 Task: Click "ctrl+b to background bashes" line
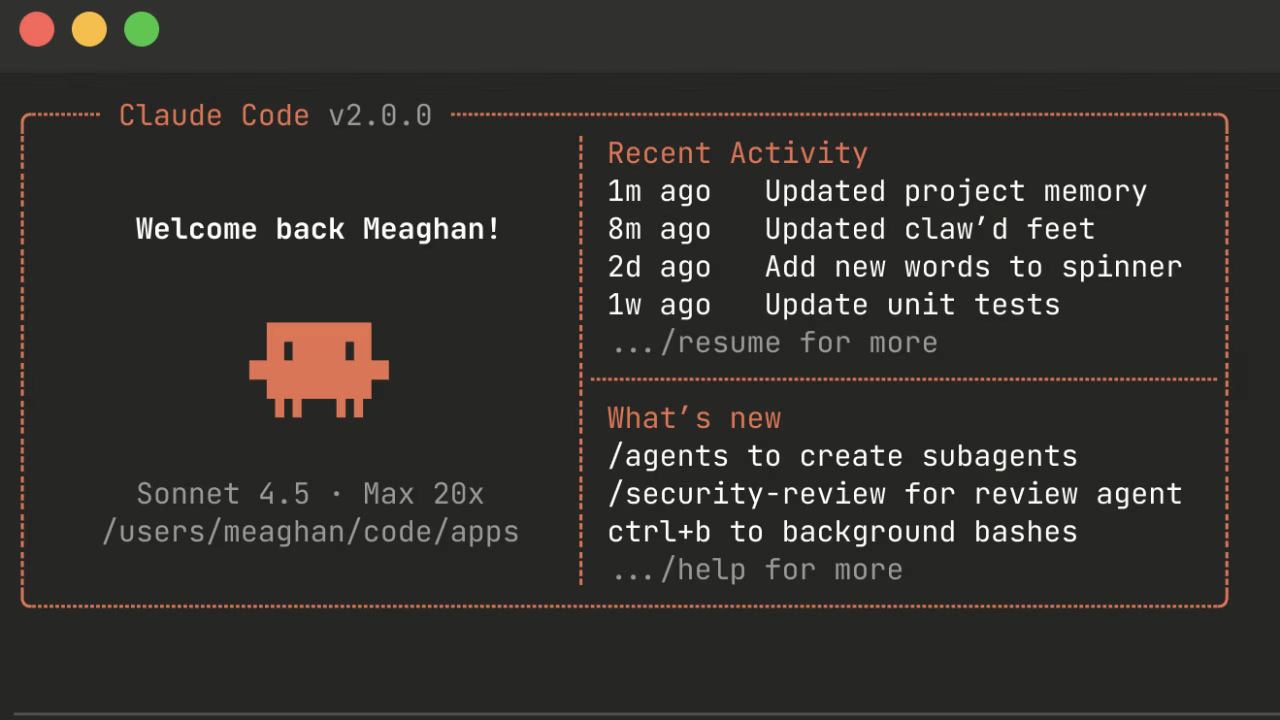click(x=843, y=532)
